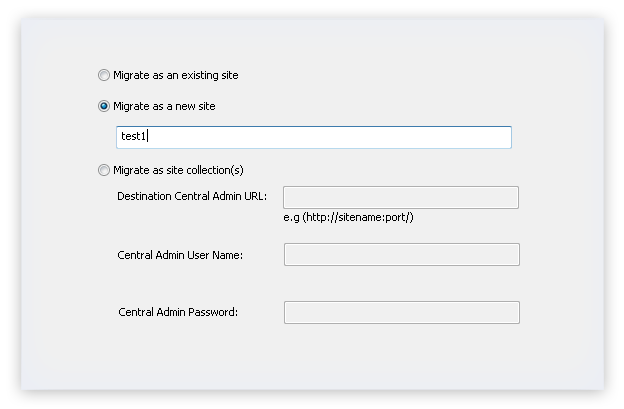Viewport: 624px width, 409px height.
Task: Click the 'Migrate as an existing site' label text
Action: (176, 75)
